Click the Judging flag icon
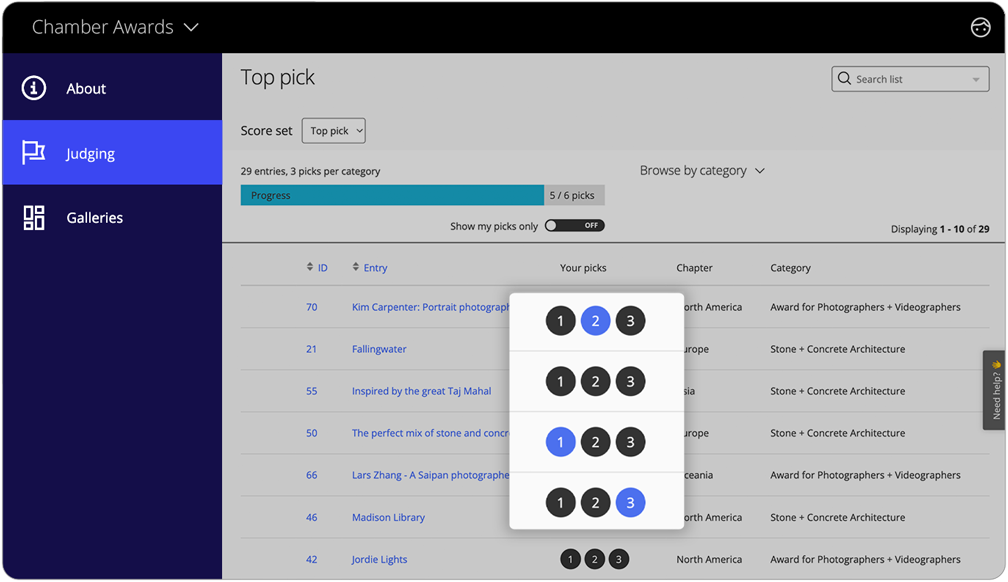1008x582 pixels. 31,152
